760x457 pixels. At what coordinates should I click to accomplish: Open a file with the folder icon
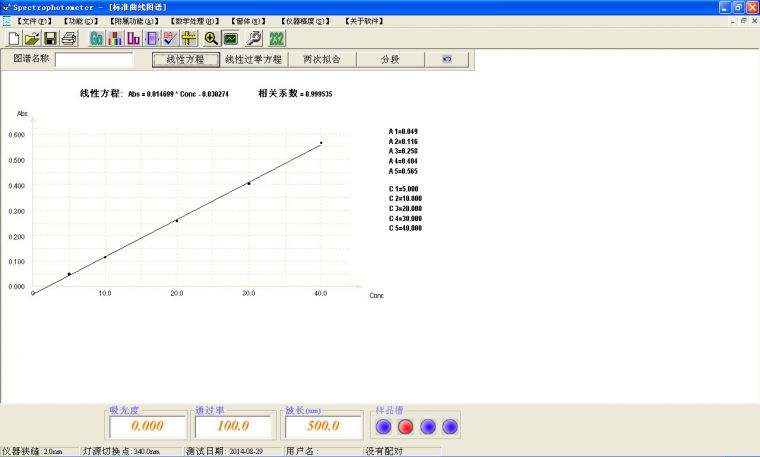point(32,39)
